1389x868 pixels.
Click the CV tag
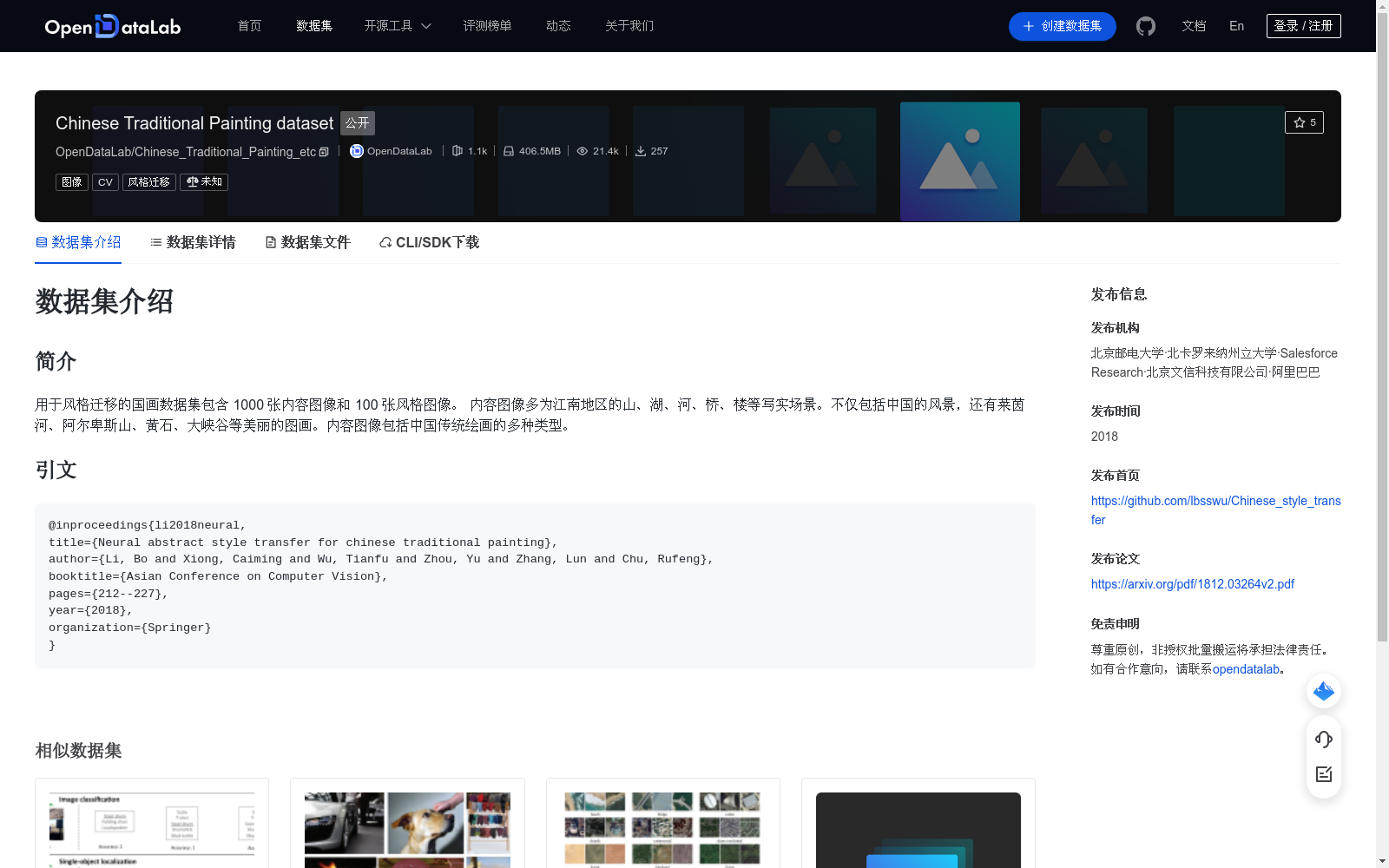pos(105,182)
